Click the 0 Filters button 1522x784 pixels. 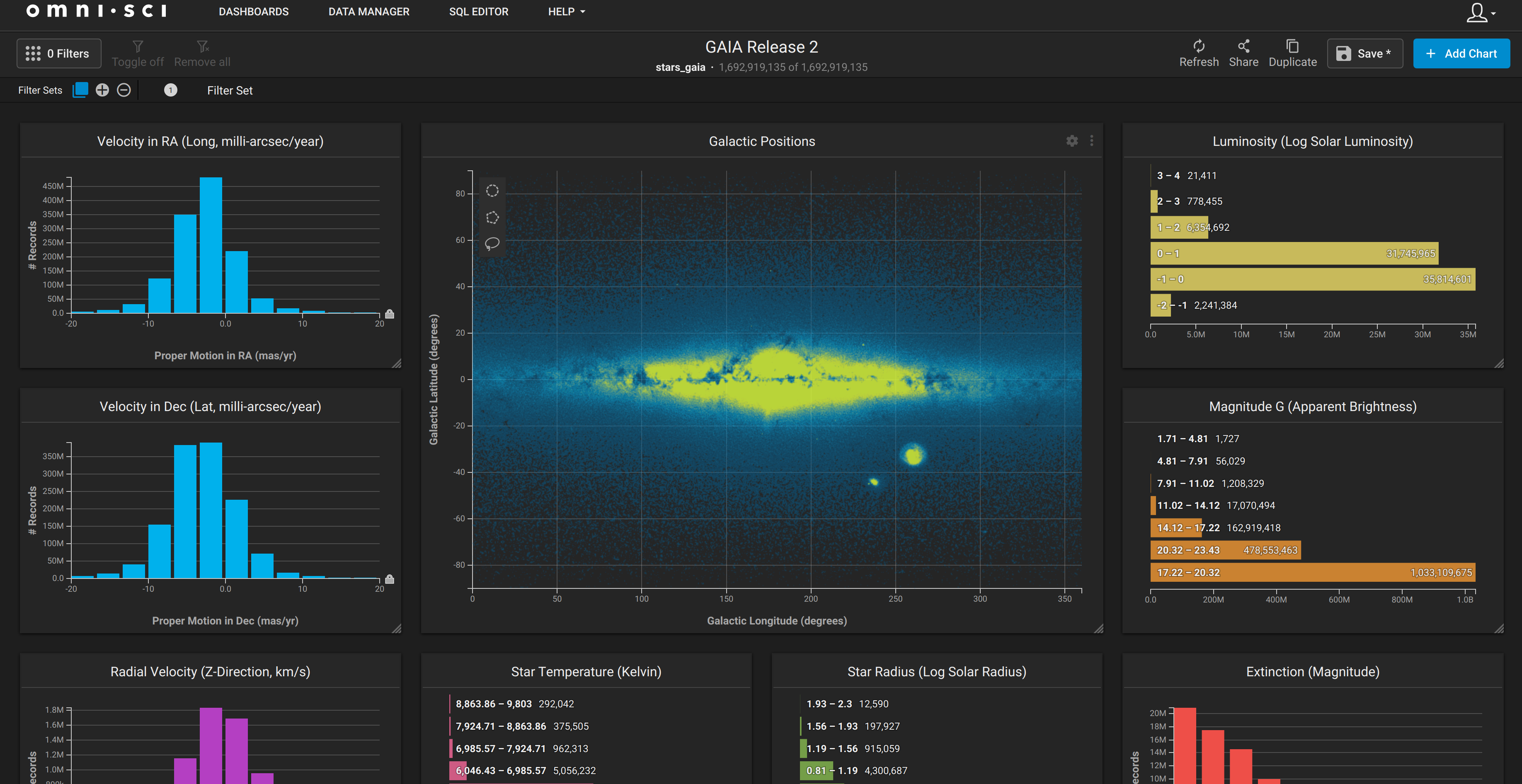(x=58, y=53)
